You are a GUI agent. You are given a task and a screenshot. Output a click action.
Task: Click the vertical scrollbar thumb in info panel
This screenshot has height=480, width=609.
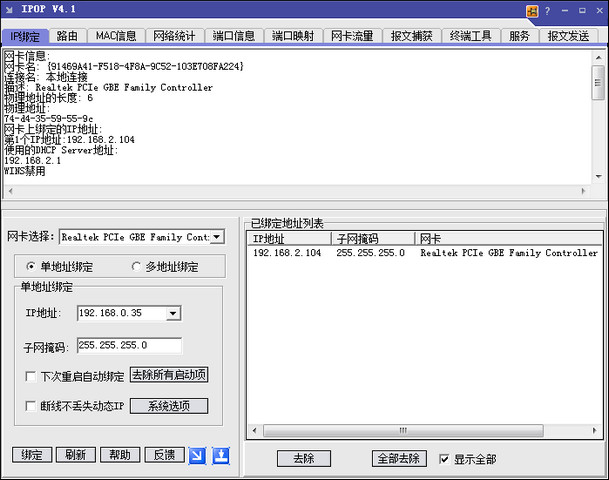click(x=598, y=82)
